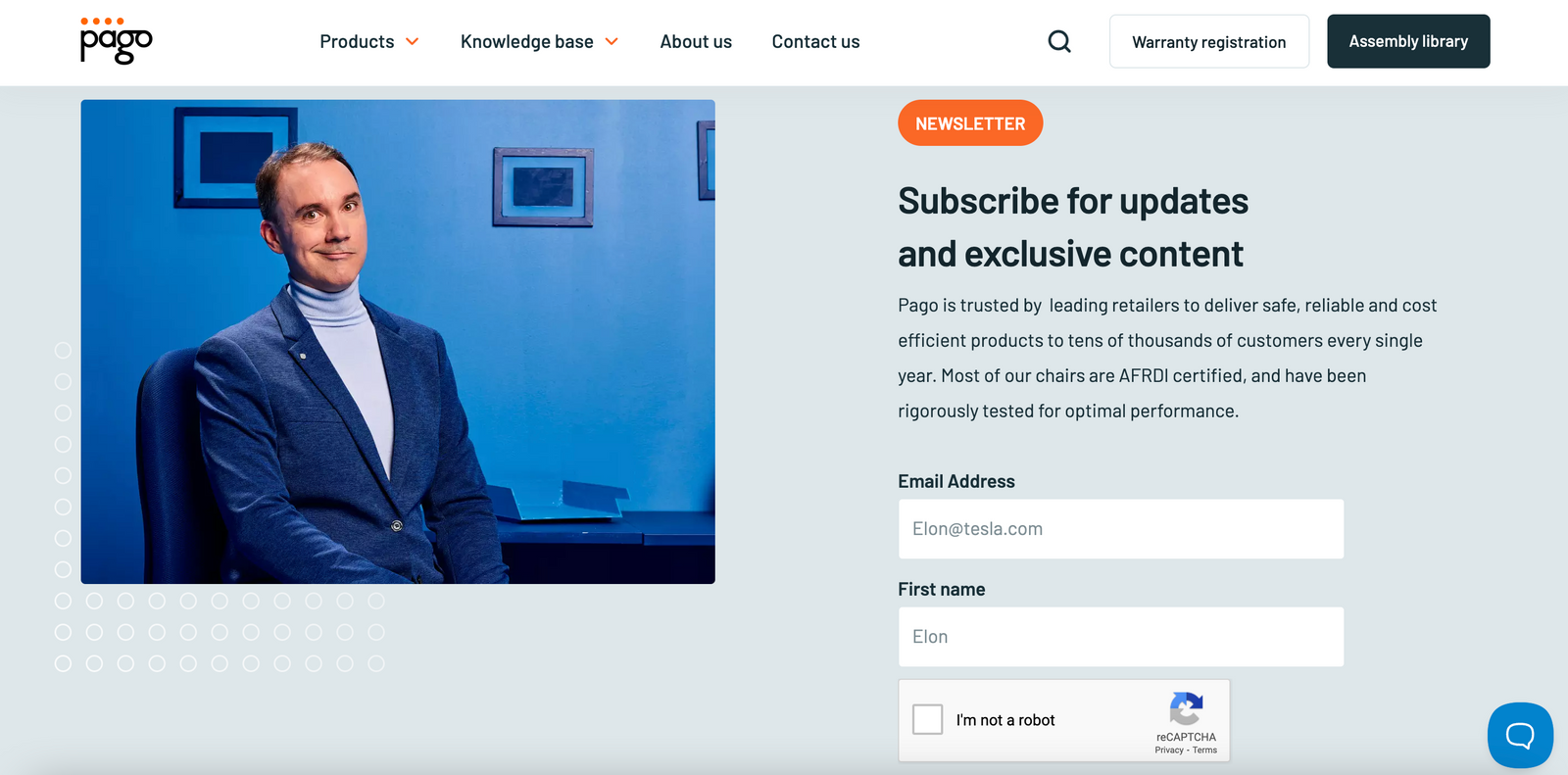Open the Products menu

pyautogui.click(x=357, y=41)
